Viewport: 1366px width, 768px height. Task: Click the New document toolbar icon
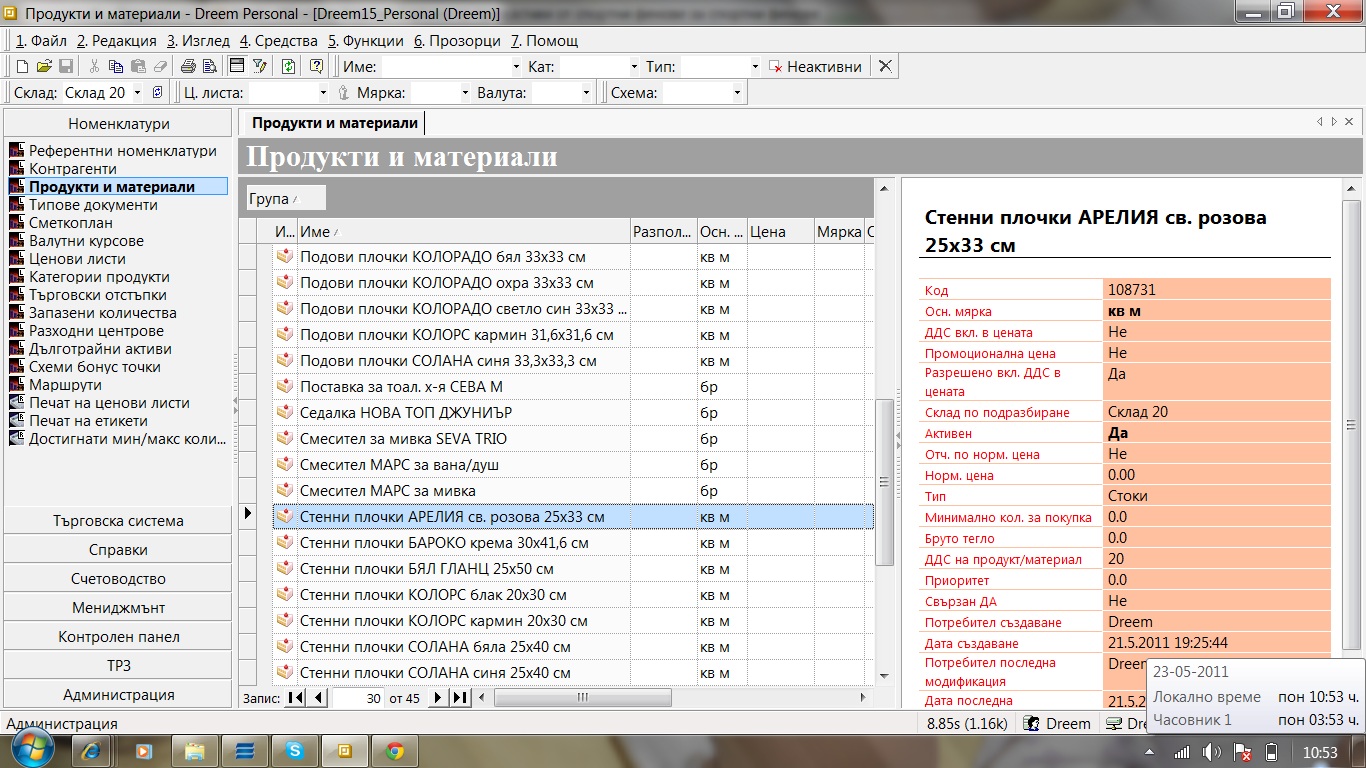pos(22,67)
